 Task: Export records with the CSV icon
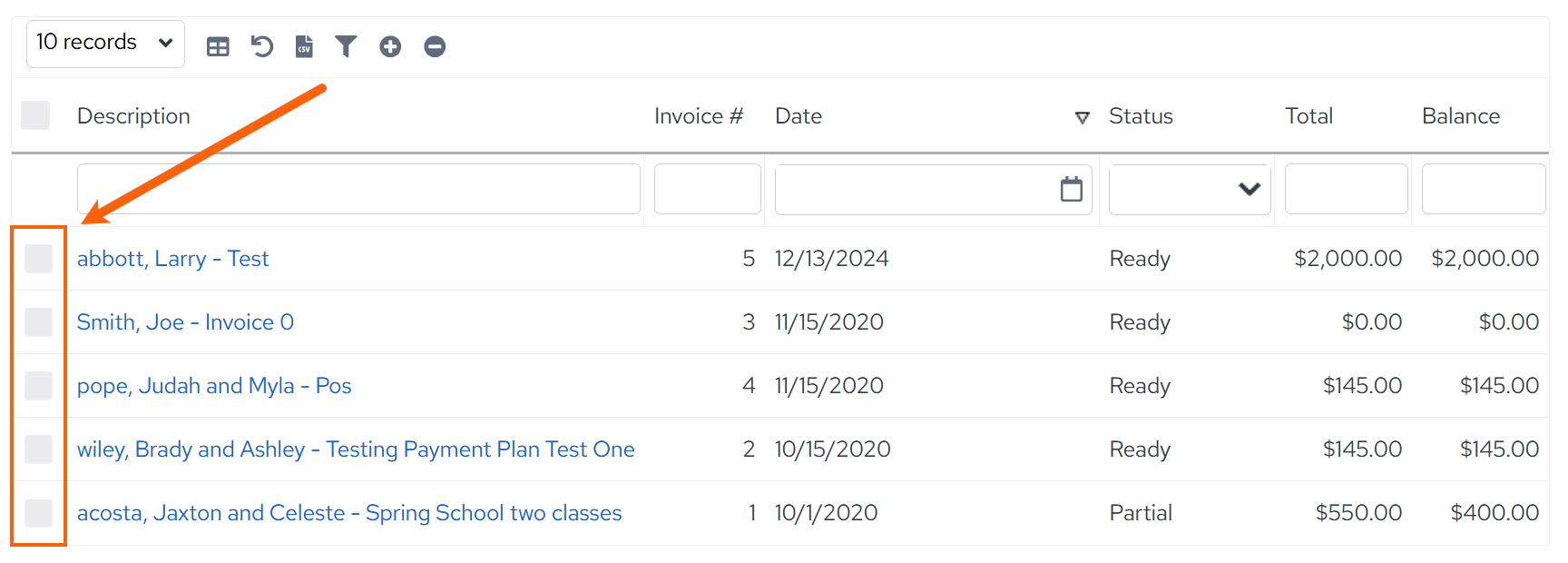(x=304, y=46)
